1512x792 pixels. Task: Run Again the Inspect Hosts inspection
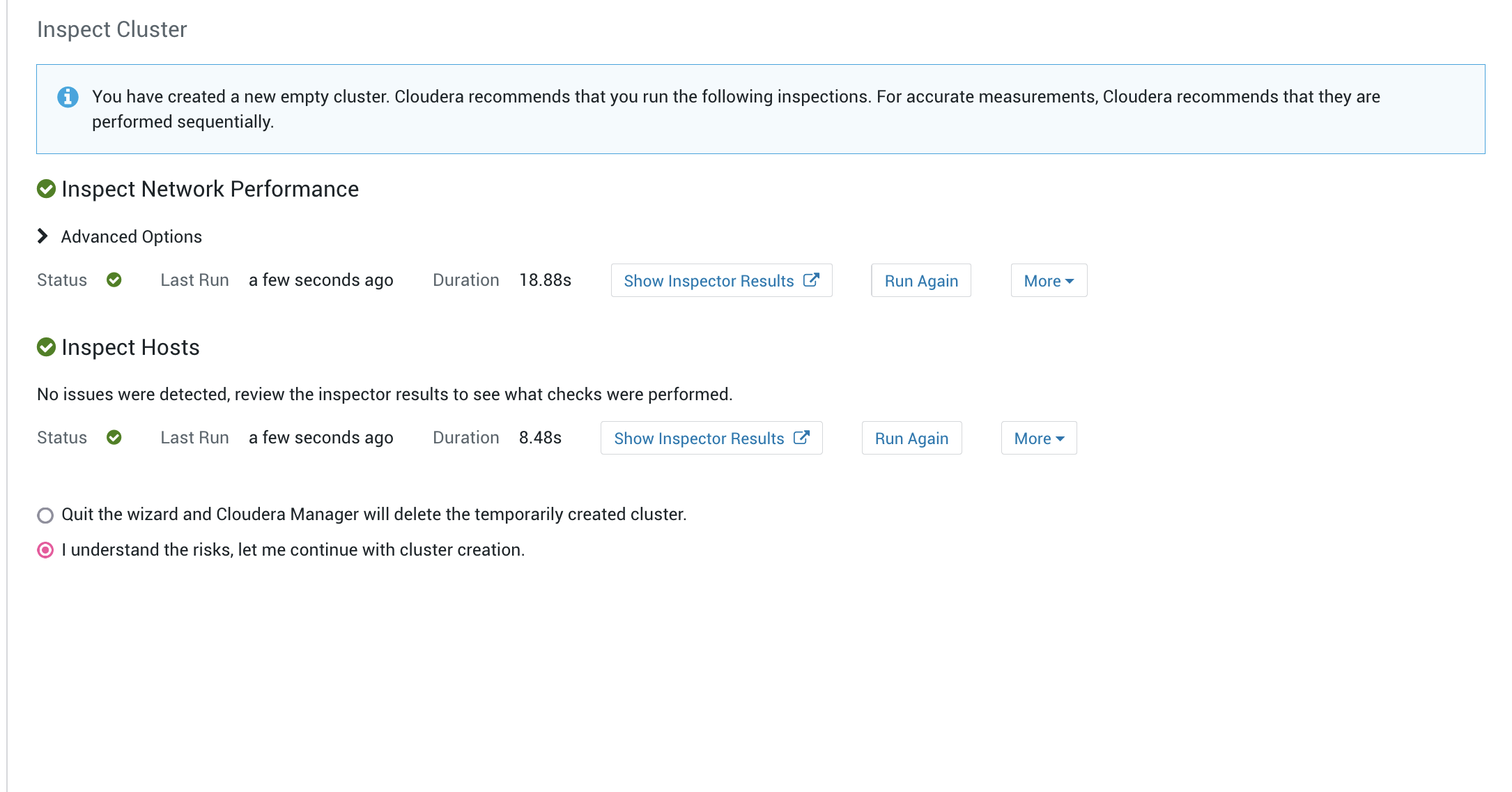click(911, 438)
